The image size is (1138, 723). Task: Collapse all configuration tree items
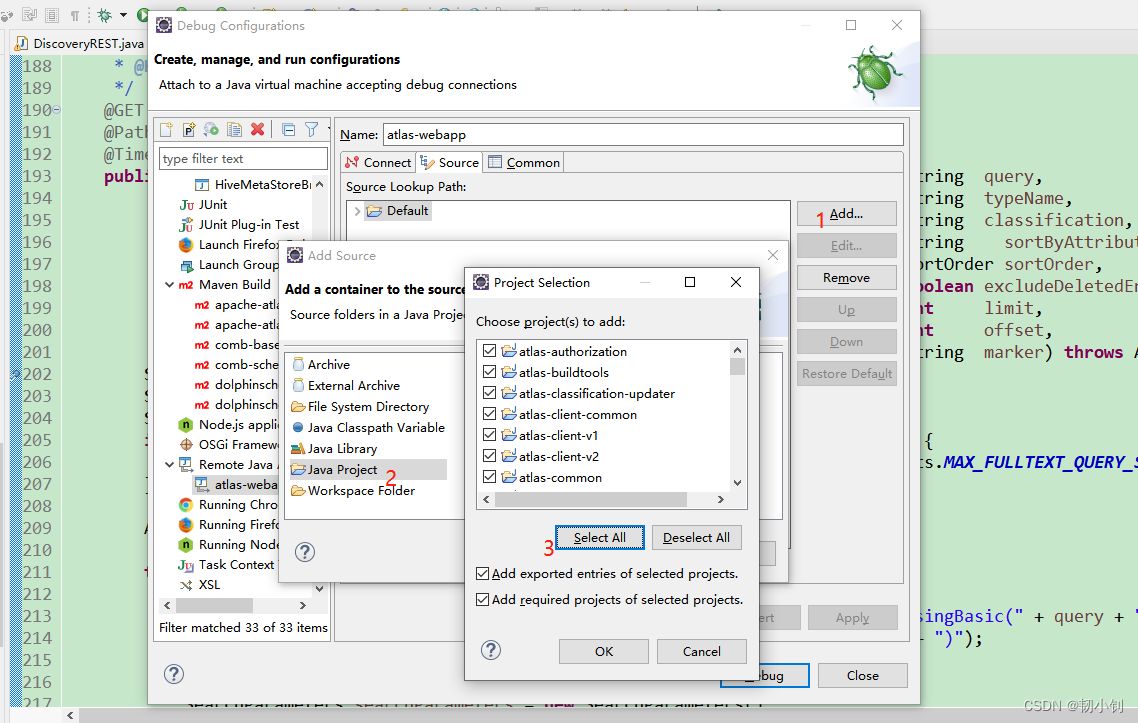pos(288,129)
